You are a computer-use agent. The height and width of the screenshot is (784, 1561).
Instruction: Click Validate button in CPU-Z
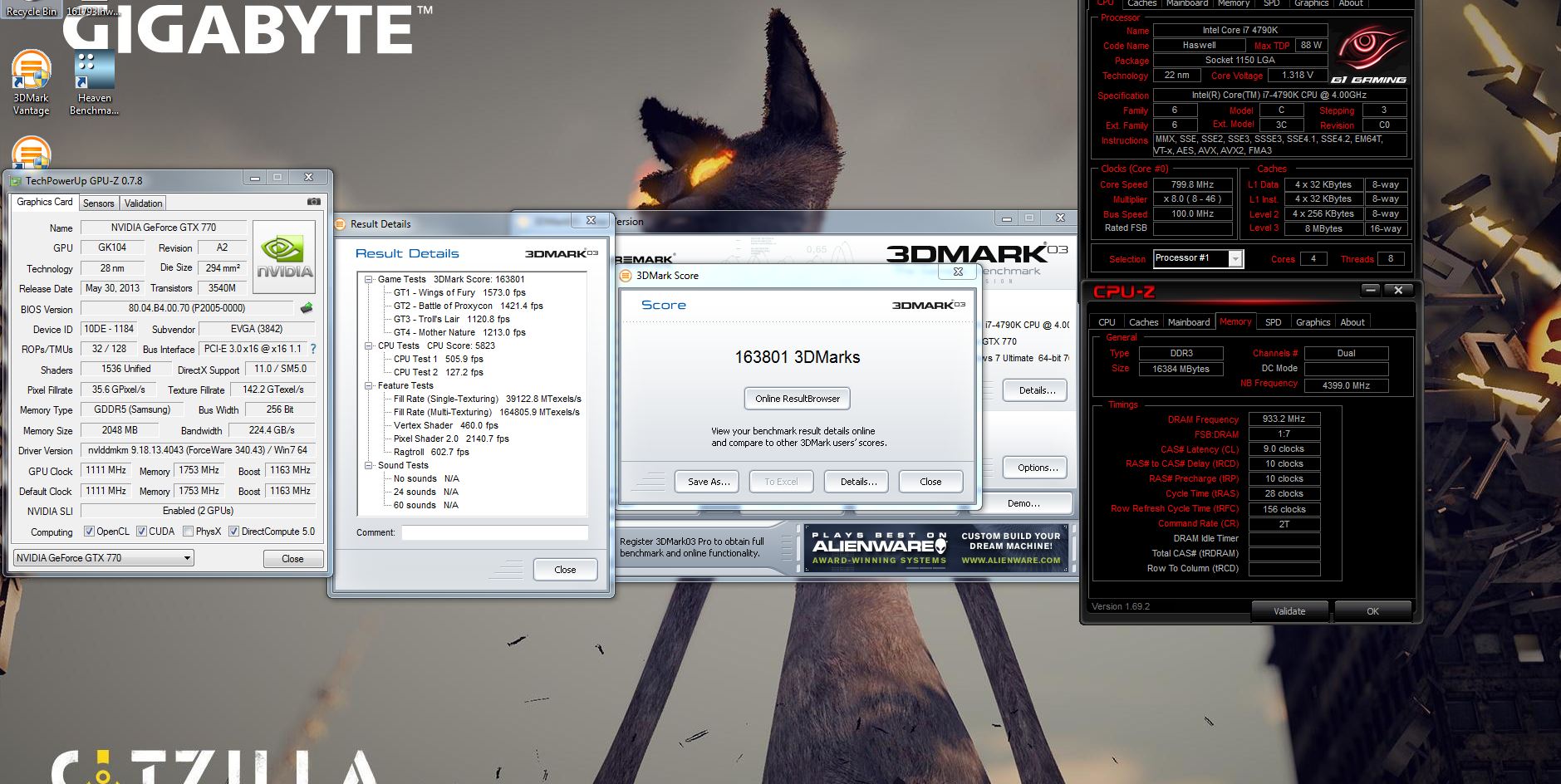pos(1289,611)
